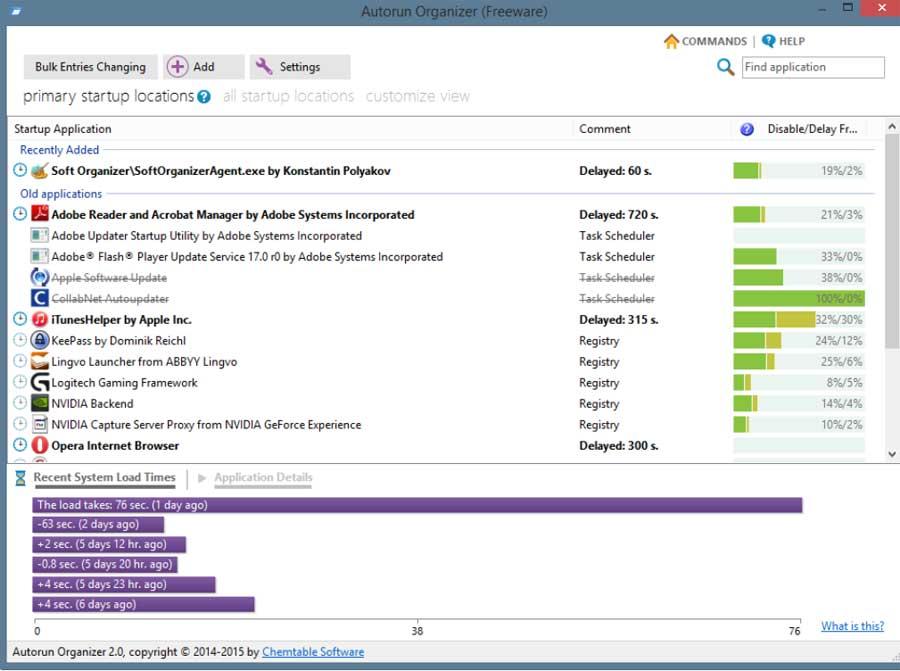Toggle delay clock for NVIDIA Backend
Screen dimensions: 900x671
click(x=20, y=402)
